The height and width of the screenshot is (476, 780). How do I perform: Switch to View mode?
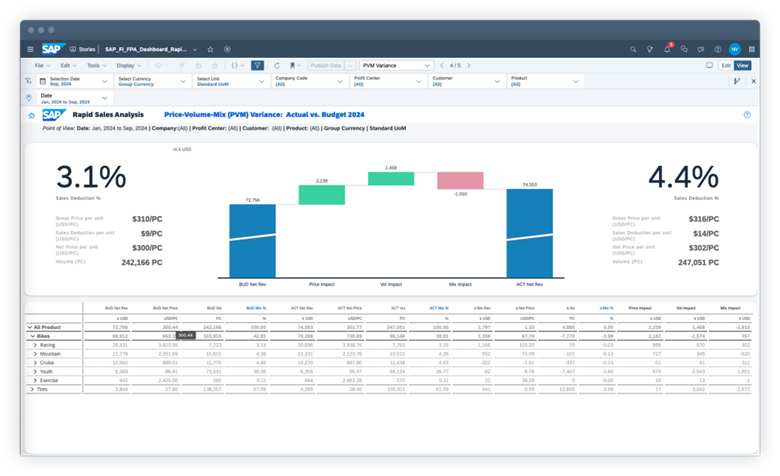coord(742,65)
